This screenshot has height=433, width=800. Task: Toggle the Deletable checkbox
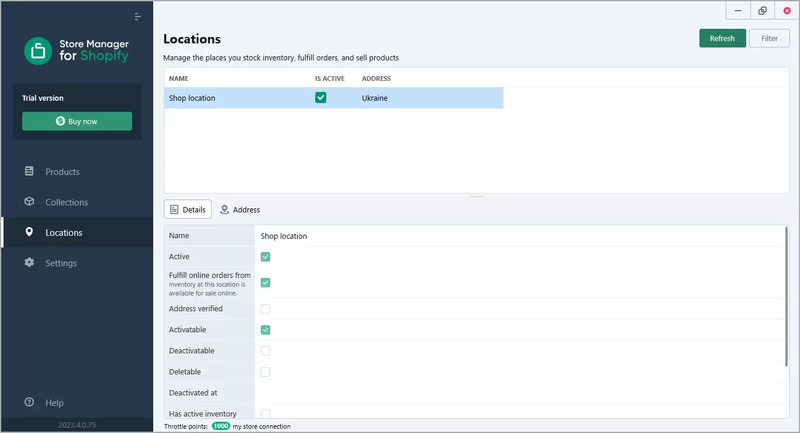[265, 372]
